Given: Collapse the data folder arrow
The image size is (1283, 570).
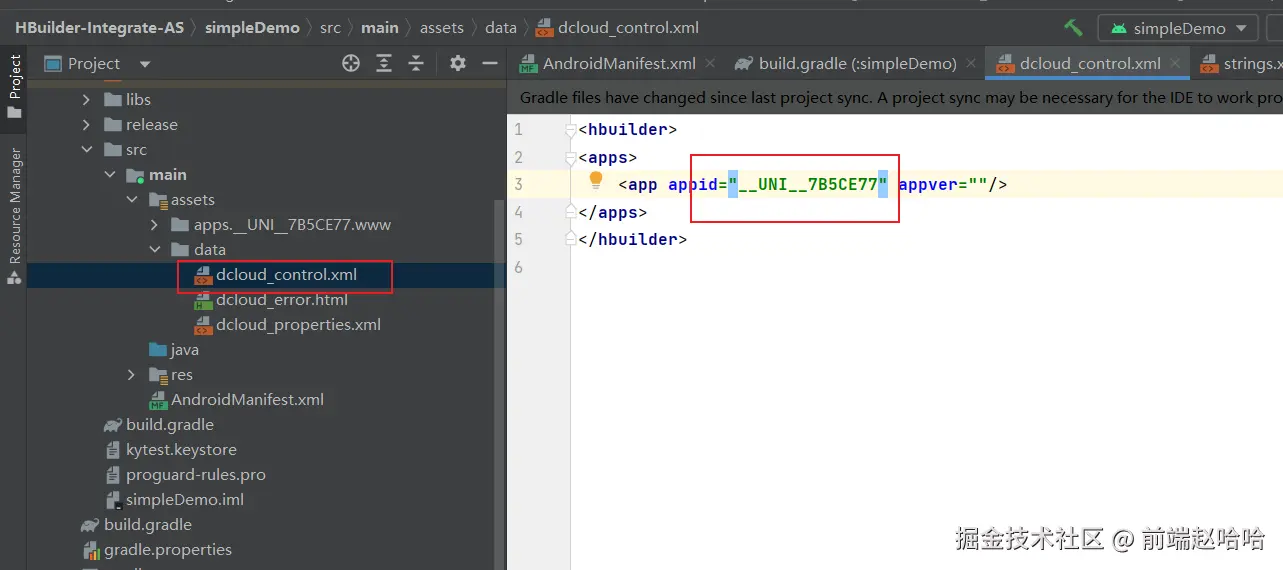Looking at the screenshot, I should (x=154, y=250).
